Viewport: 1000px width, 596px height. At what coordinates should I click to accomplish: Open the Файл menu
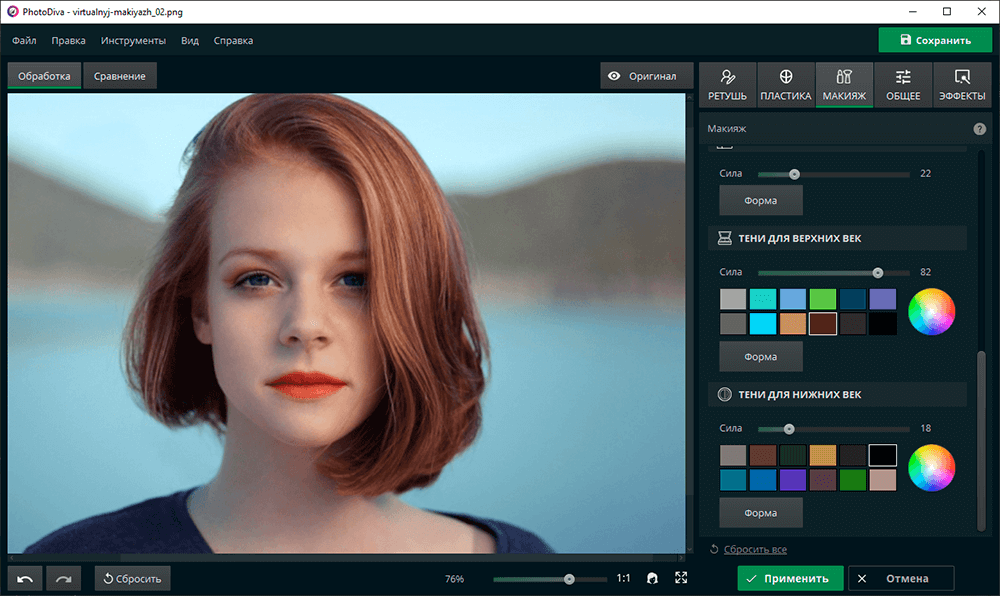25,41
